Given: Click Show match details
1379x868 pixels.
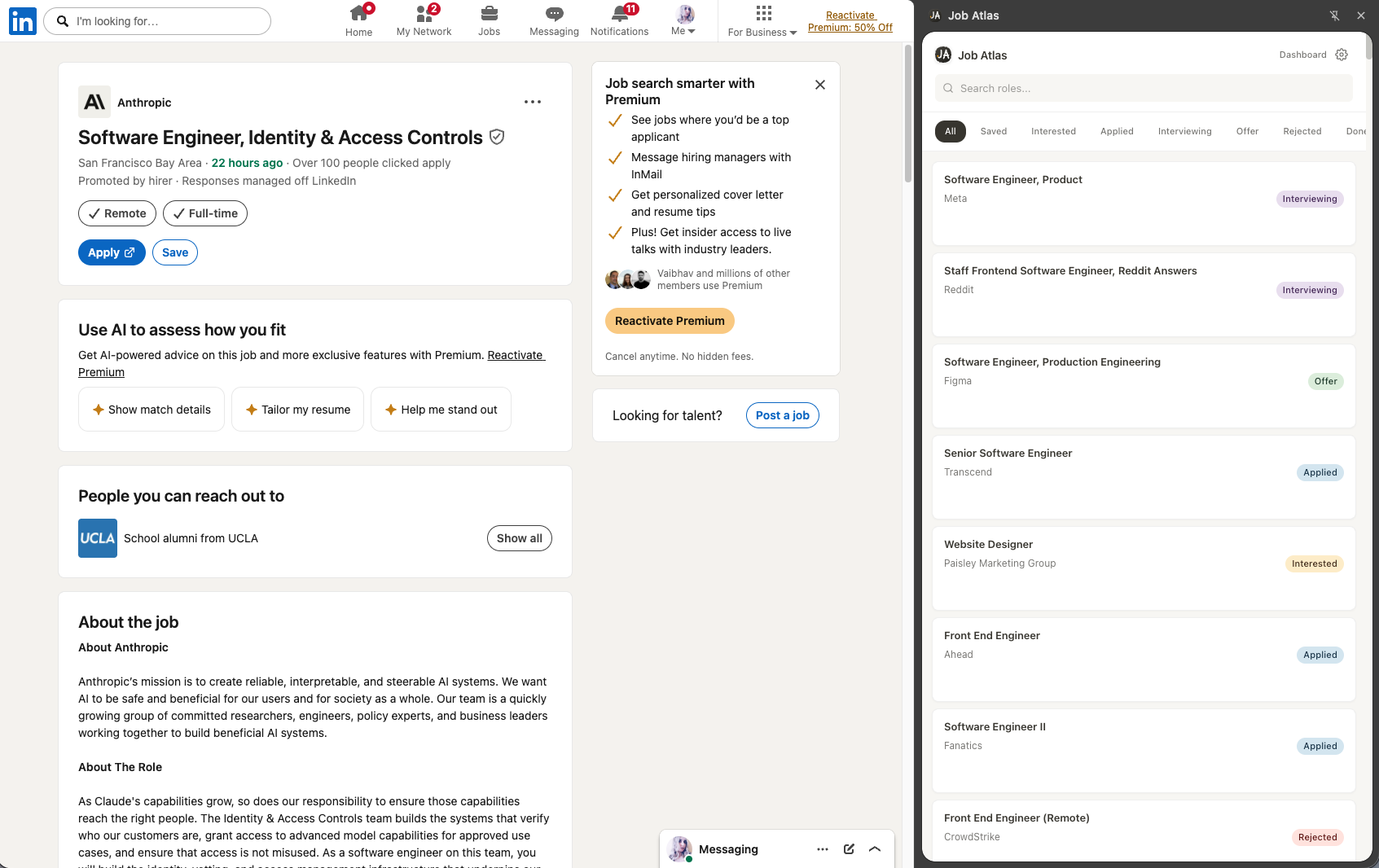Looking at the screenshot, I should point(152,410).
